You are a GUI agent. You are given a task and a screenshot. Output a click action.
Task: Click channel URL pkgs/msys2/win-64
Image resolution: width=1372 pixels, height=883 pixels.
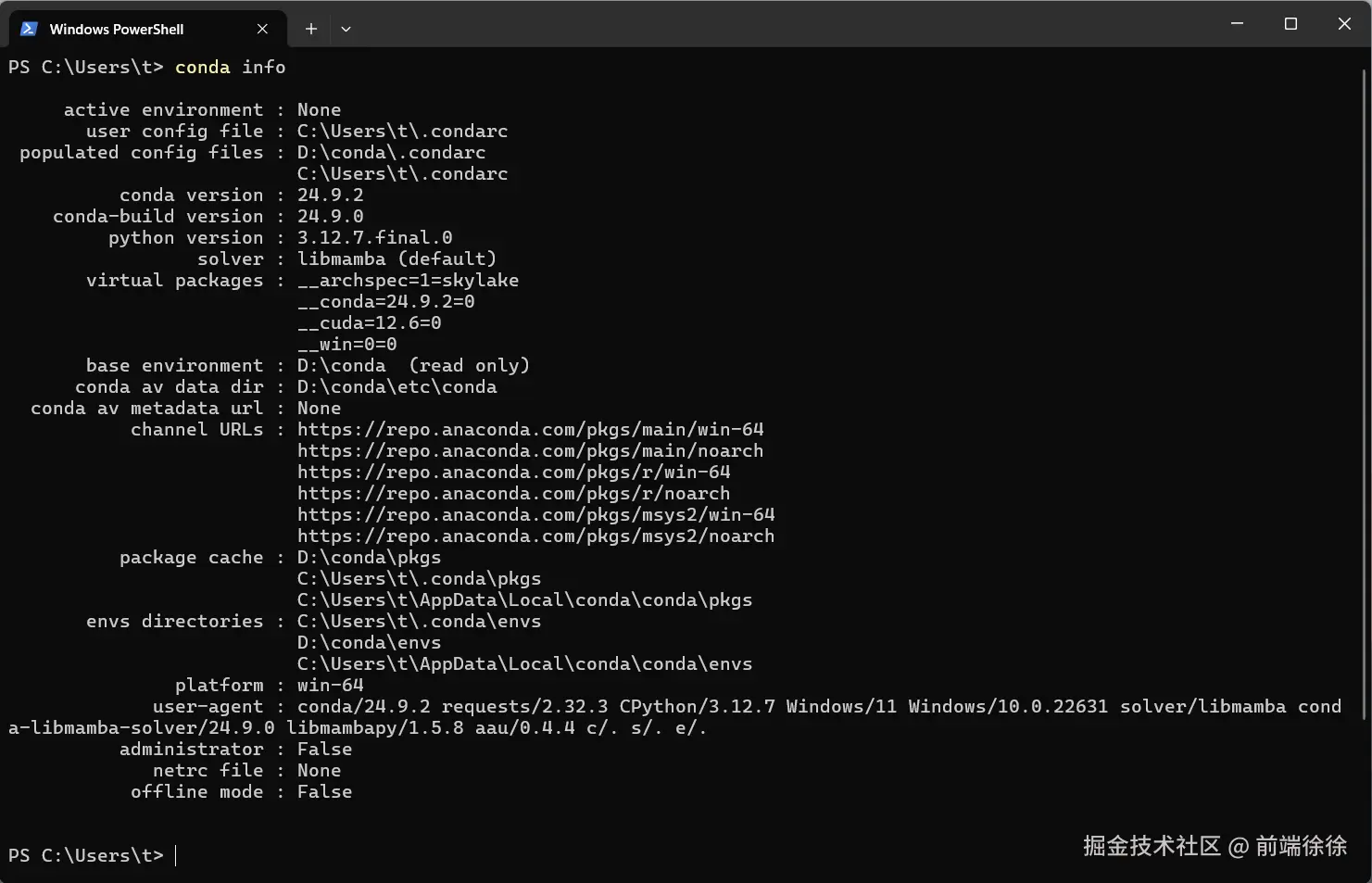536,514
